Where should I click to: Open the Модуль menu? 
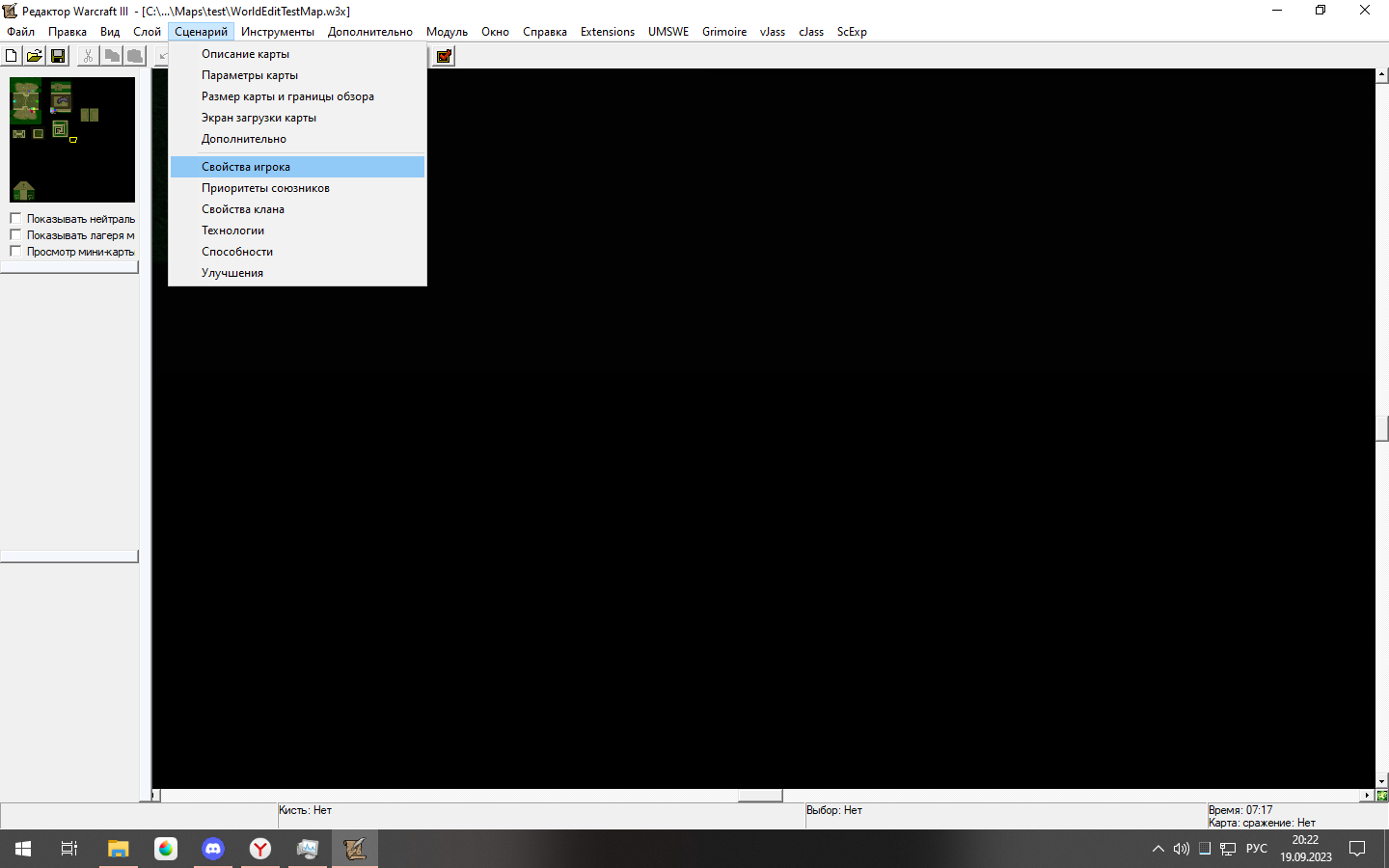pyautogui.click(x=447, y=32)
